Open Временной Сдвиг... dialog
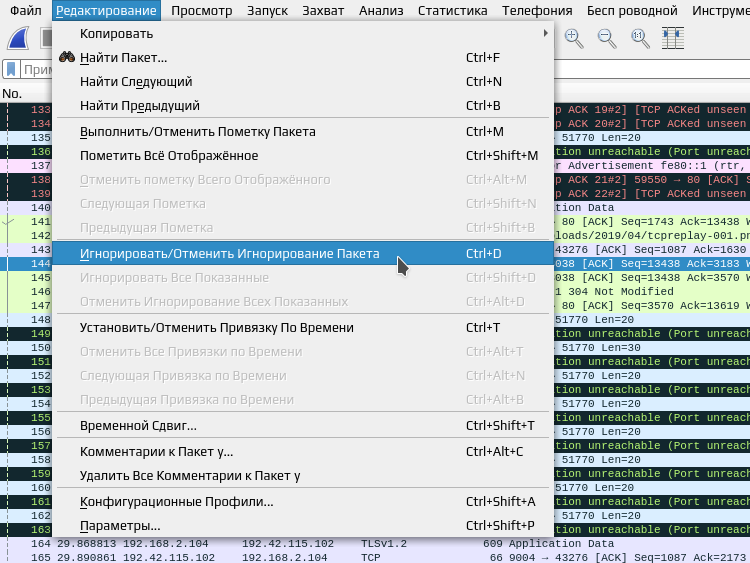The width and height of the screenshot is (750, 563). 303,426
